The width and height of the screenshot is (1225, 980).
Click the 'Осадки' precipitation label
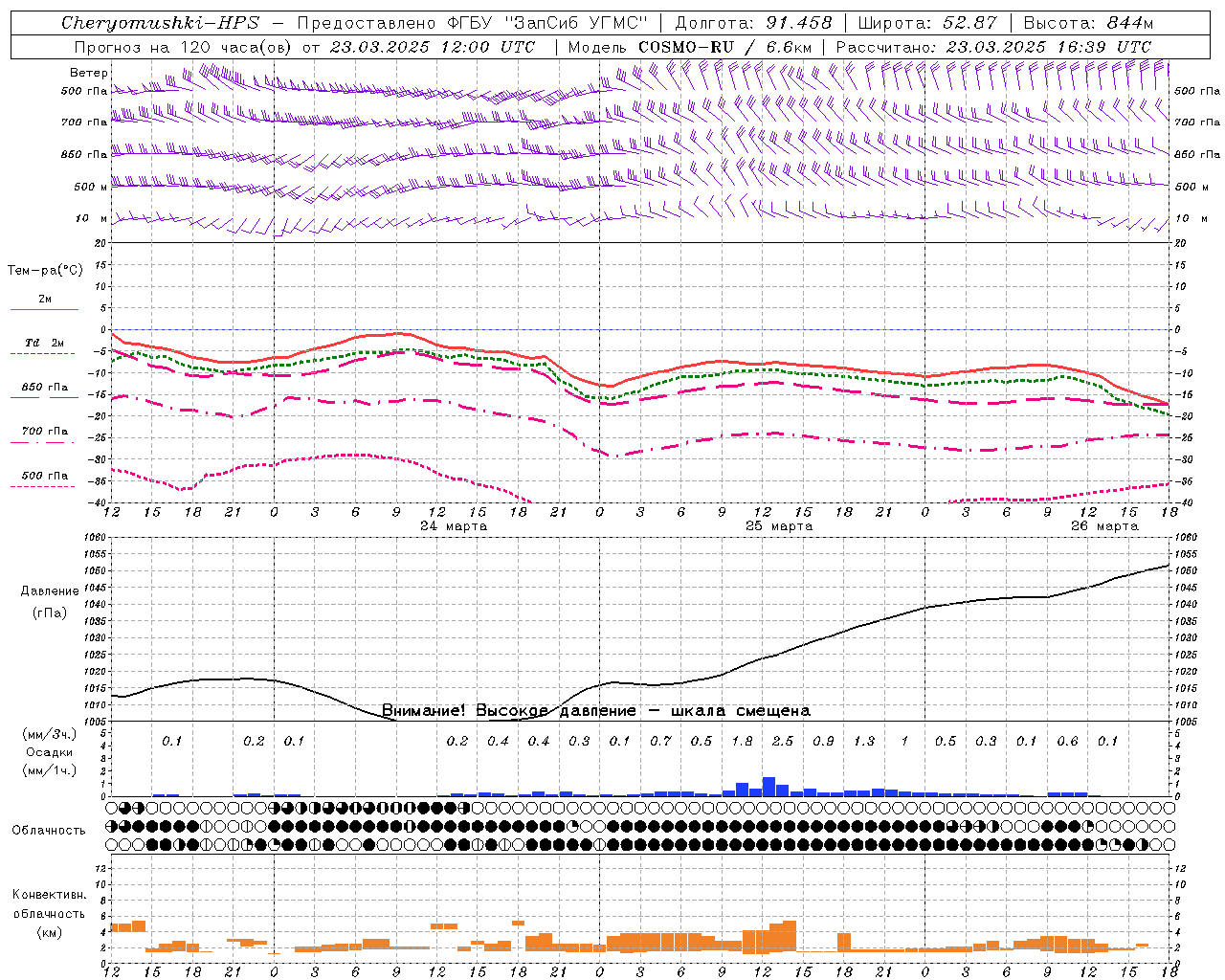click(x=50, y=752)
